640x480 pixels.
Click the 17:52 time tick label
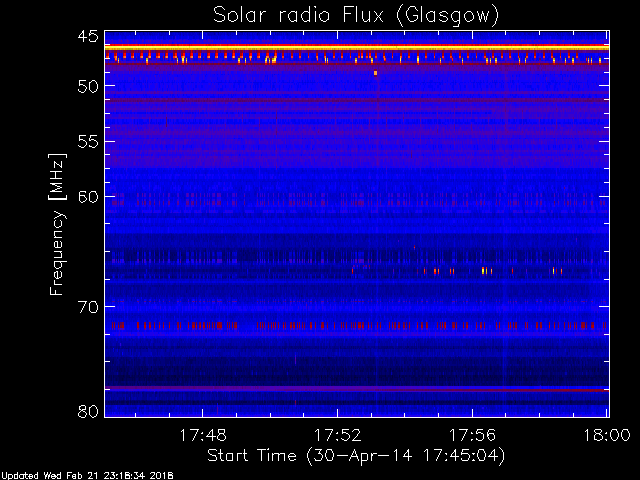pyautogui.click(x=338, y=435)
